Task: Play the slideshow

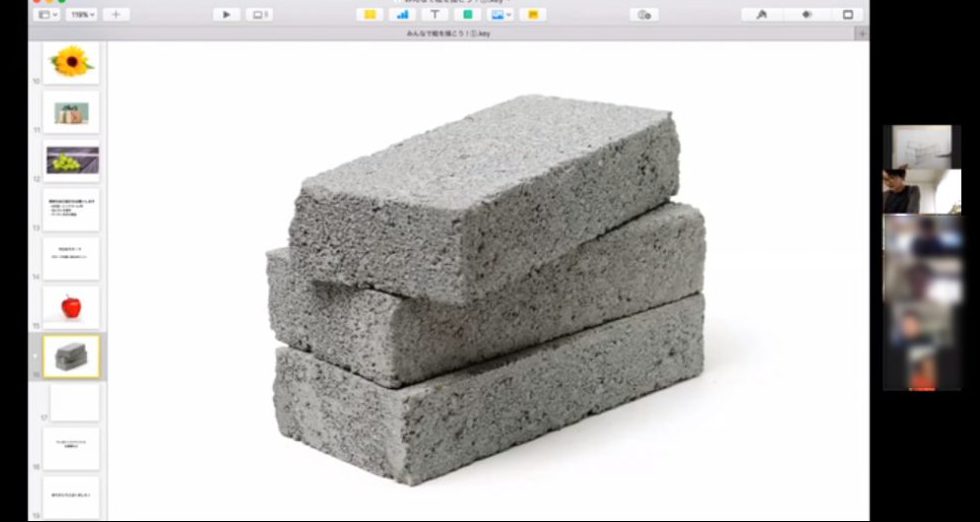Action: click(227, 14)
